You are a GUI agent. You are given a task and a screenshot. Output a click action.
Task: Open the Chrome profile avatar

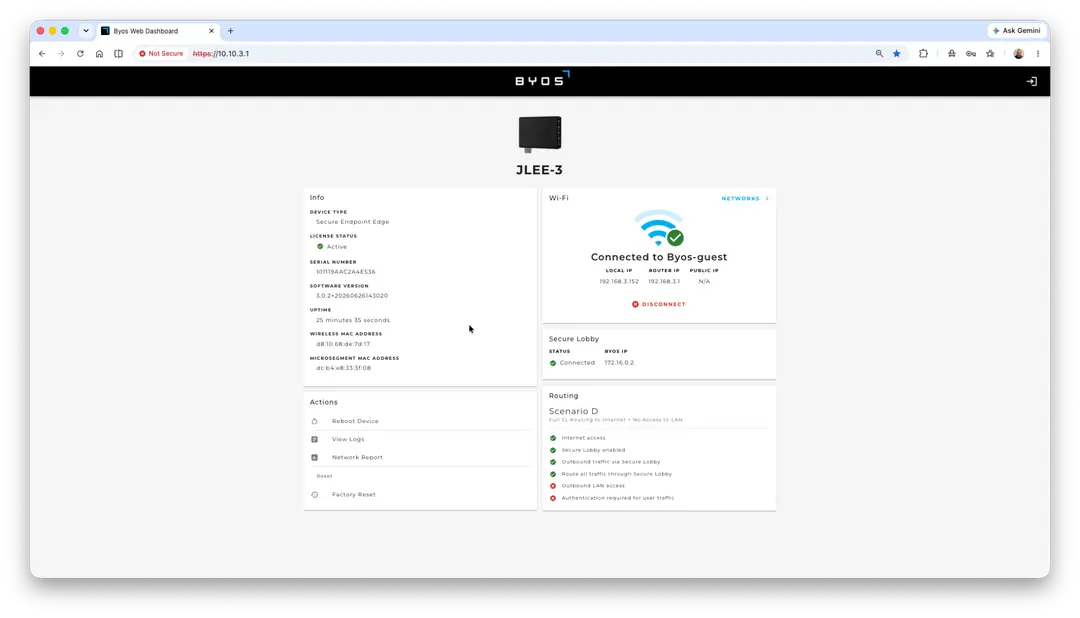(x=1019, y=54)
